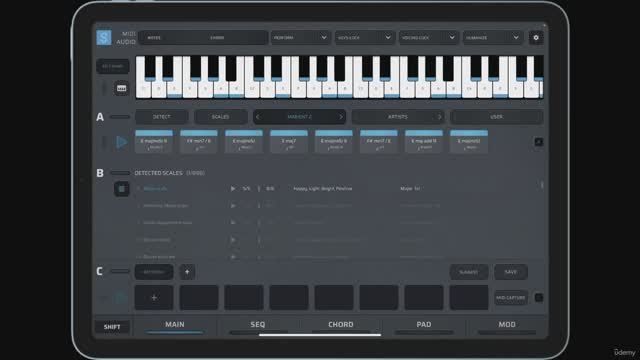The width and height of the screenshot is (640, 360).
Task: Switch to the Pad tab
Action: 424,325
